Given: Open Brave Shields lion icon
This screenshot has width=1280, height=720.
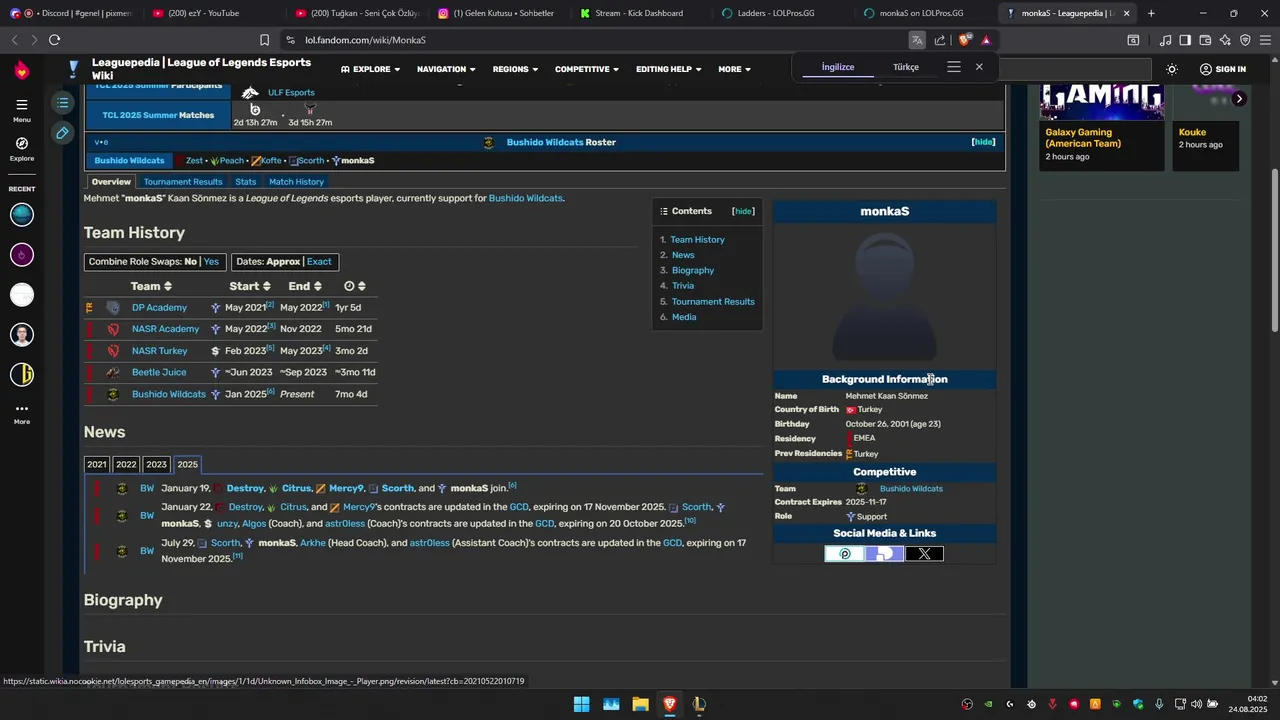Looking at the screenshot, I should [x=965, y=40].
